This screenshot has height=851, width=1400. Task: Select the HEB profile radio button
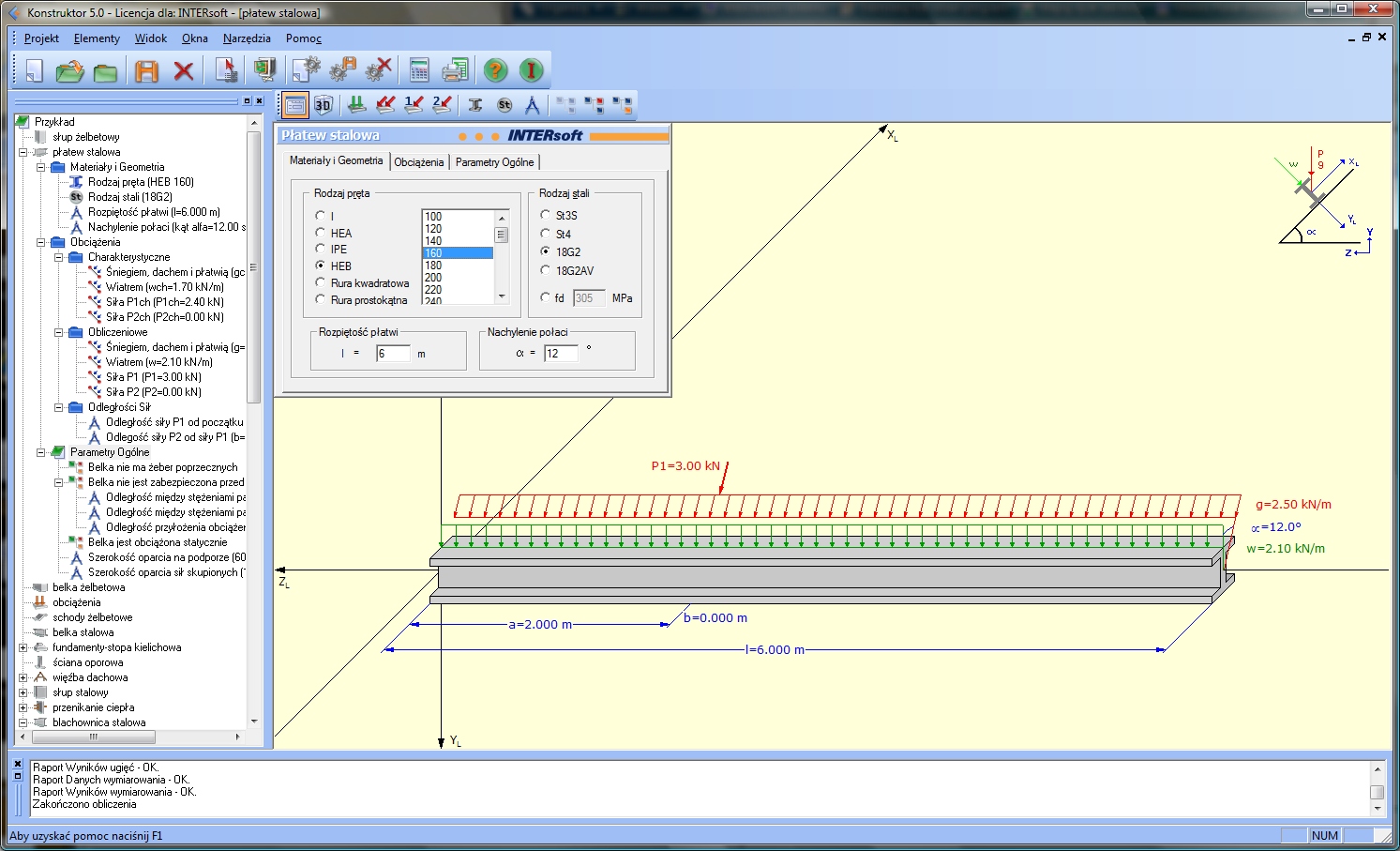321,266
